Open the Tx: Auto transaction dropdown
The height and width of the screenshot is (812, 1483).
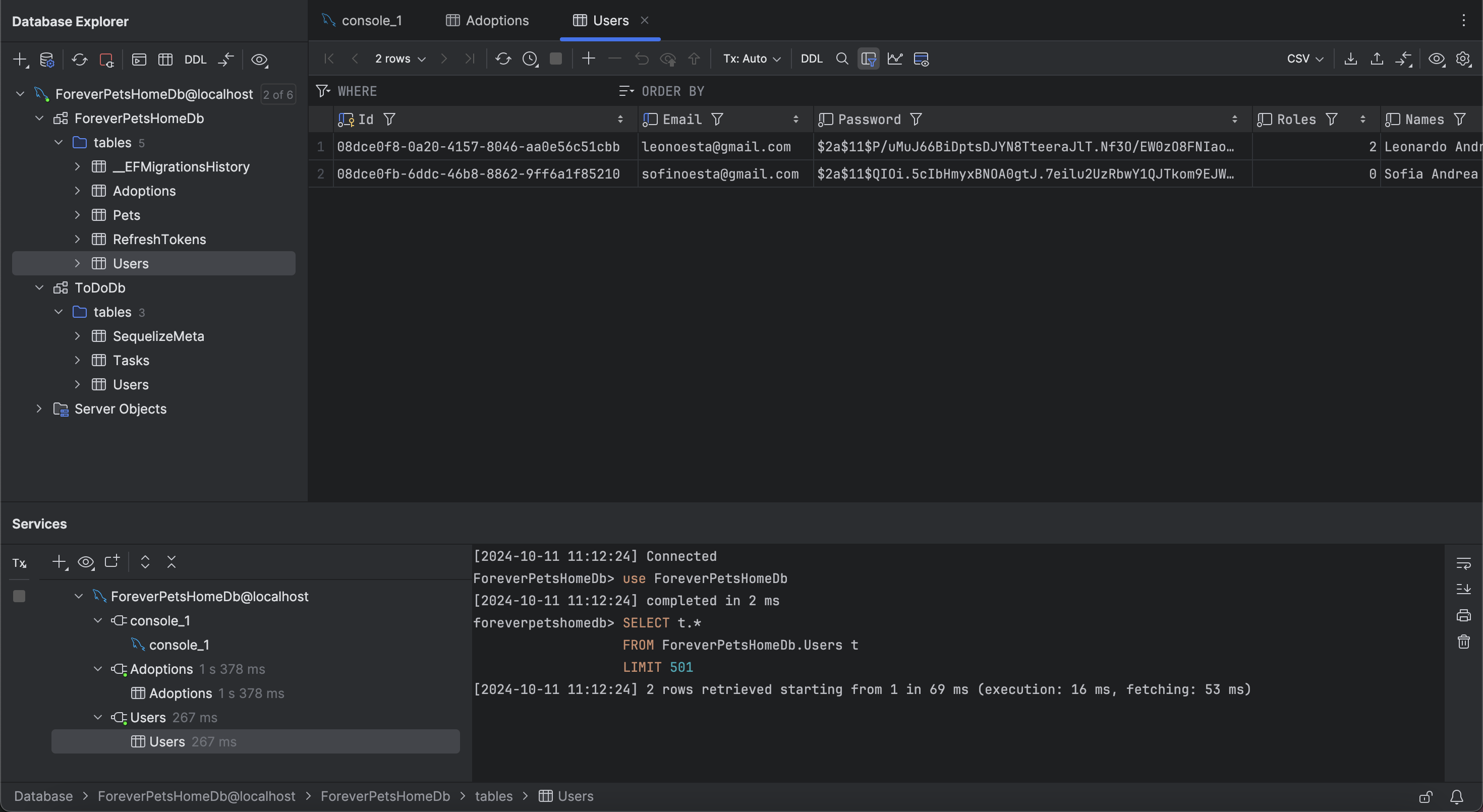(751, 58)
